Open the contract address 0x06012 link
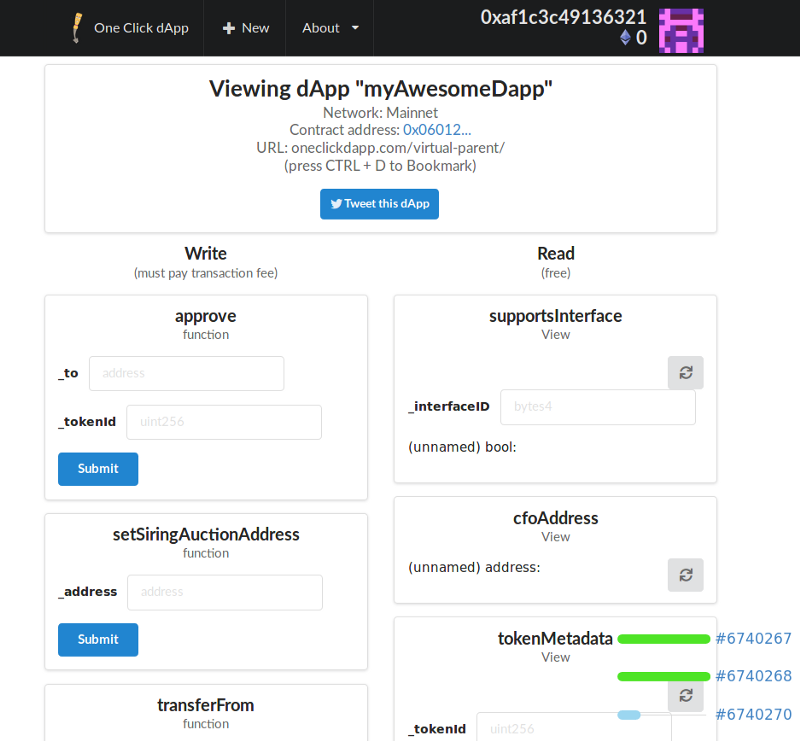The width and height of the screenshot is (800, 741). [437, 129]
